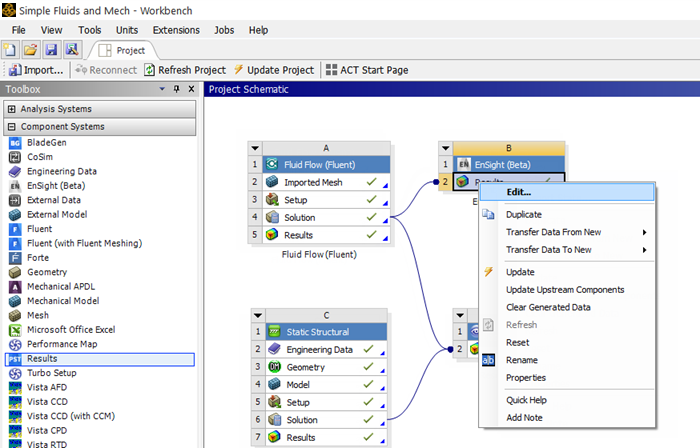Image resolution: width=700 pixels, height=448 pixels.
Task: Click the Toolbox pin icon
Action: [x=177, y=89]
